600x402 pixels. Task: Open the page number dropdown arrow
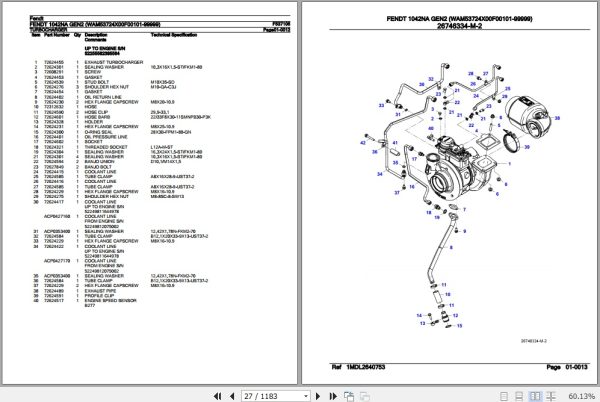[x=306, y=396]
